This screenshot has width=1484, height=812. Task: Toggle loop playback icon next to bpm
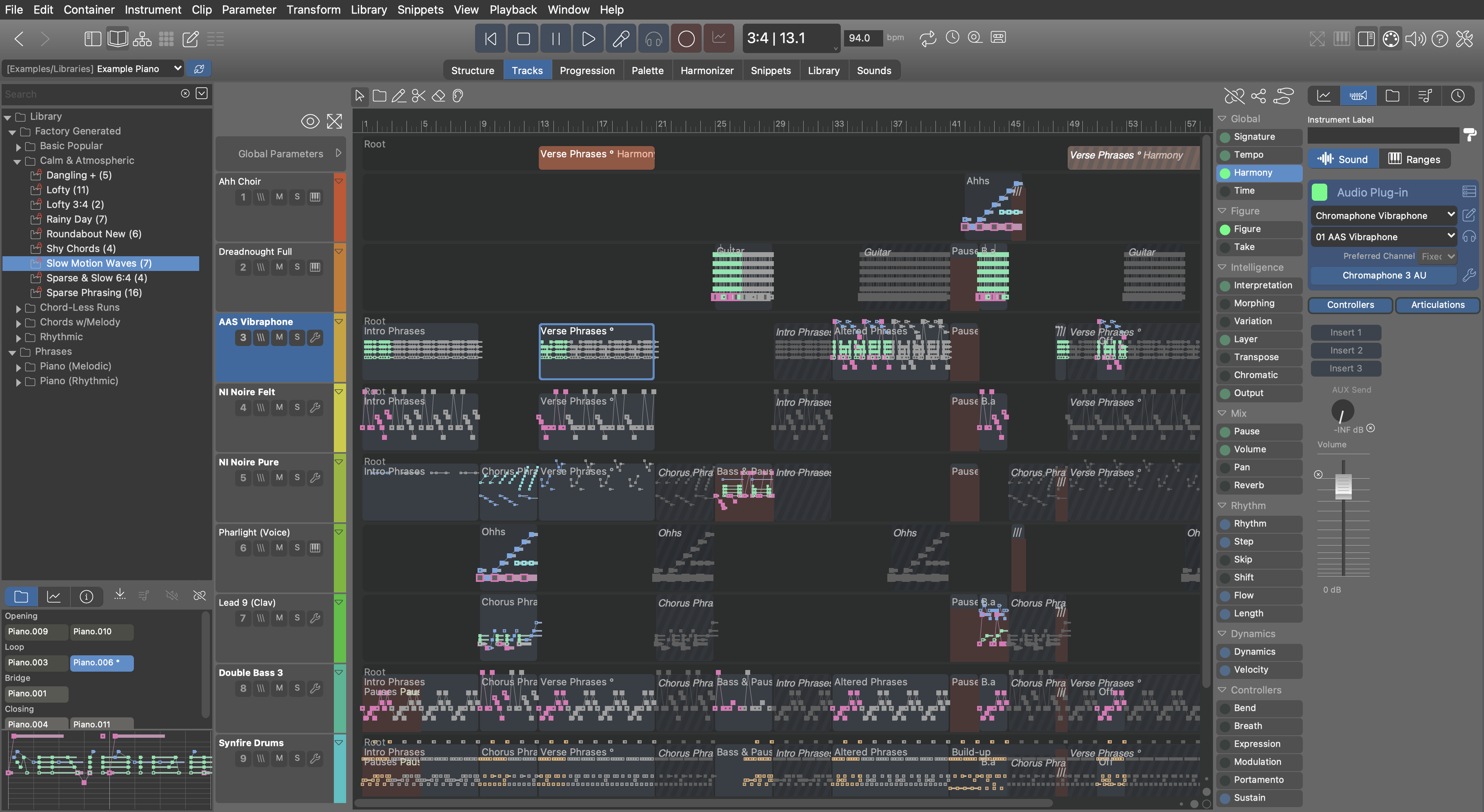click(927, 39)
